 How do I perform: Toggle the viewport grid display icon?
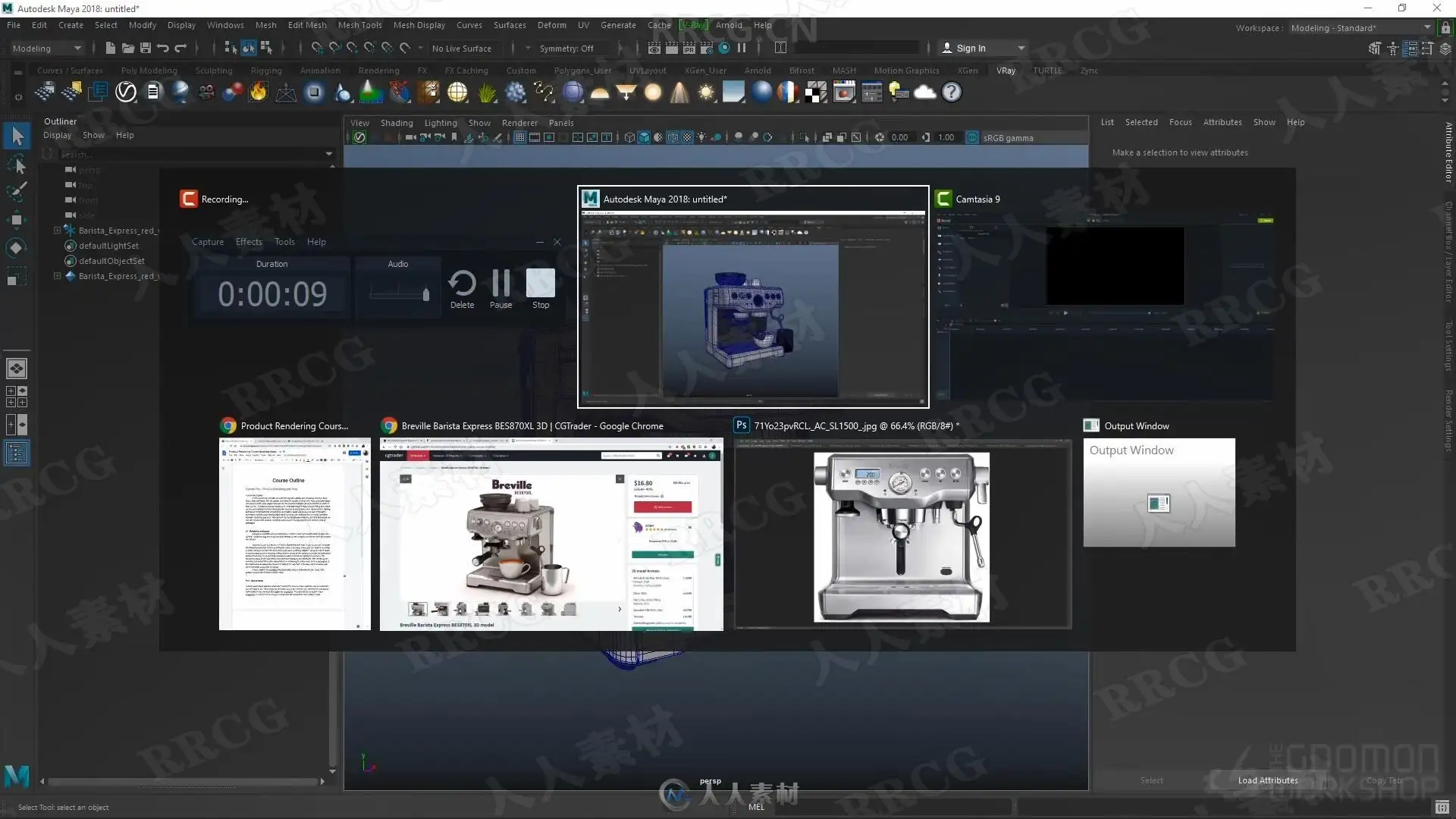pyautogui.click(x=519, y=137)
